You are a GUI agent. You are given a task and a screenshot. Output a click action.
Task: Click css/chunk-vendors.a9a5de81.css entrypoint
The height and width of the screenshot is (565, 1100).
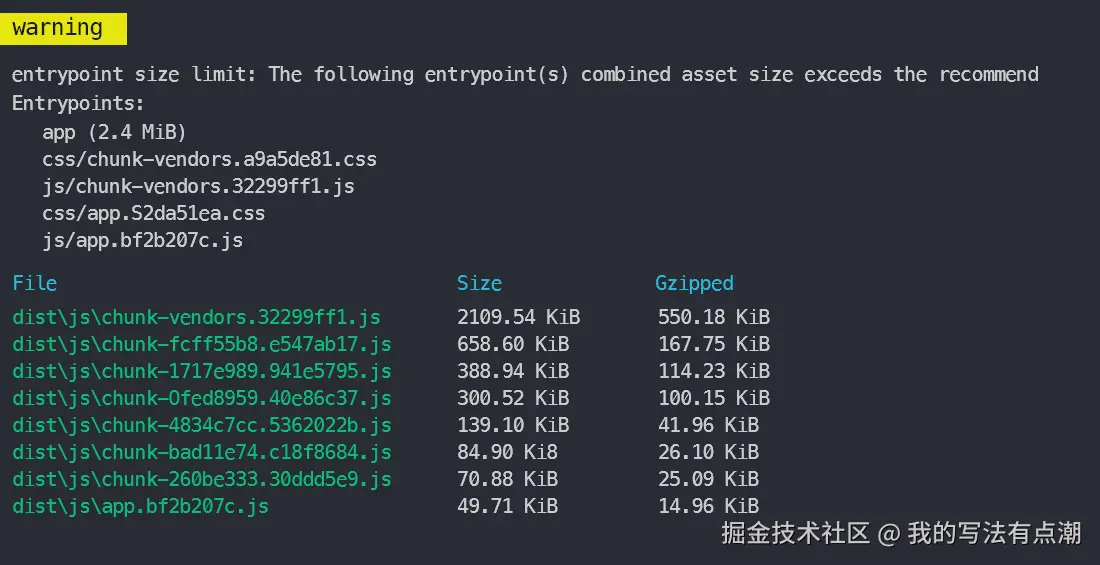[209, 159]
